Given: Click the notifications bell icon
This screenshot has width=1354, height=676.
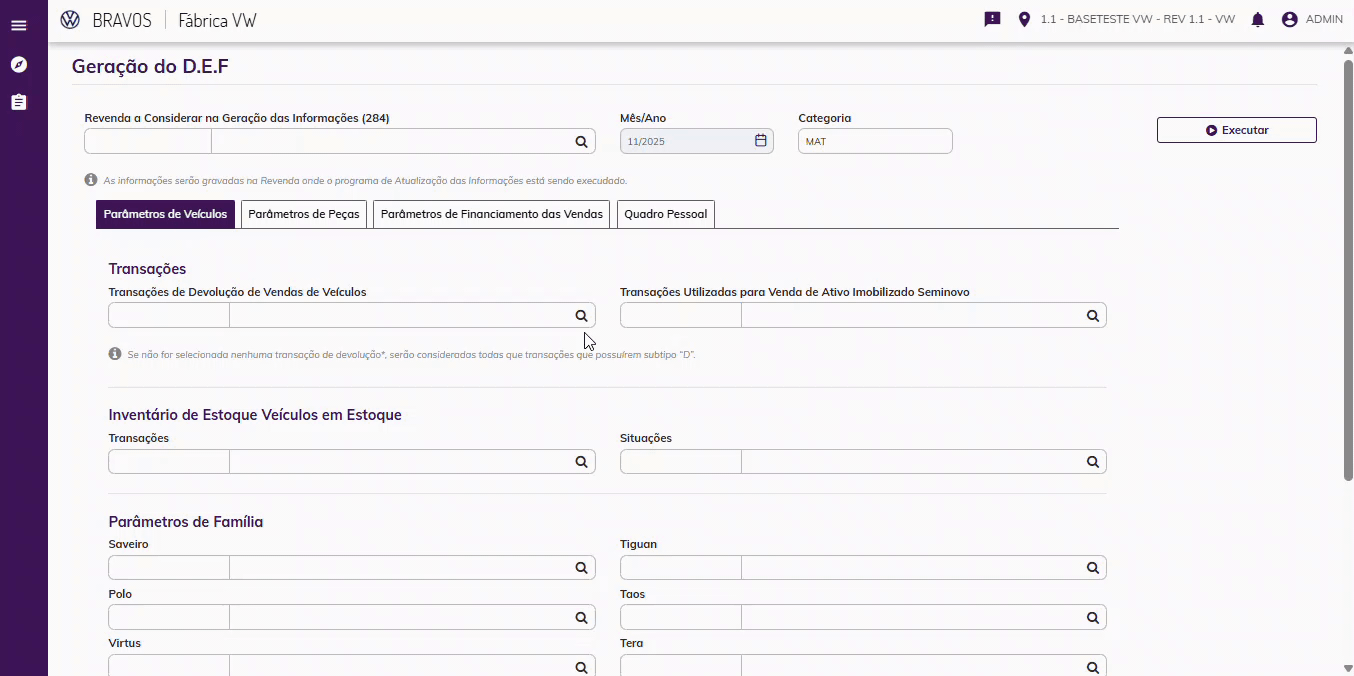Looking at the screenshot, I should [x=1258, y=20].
